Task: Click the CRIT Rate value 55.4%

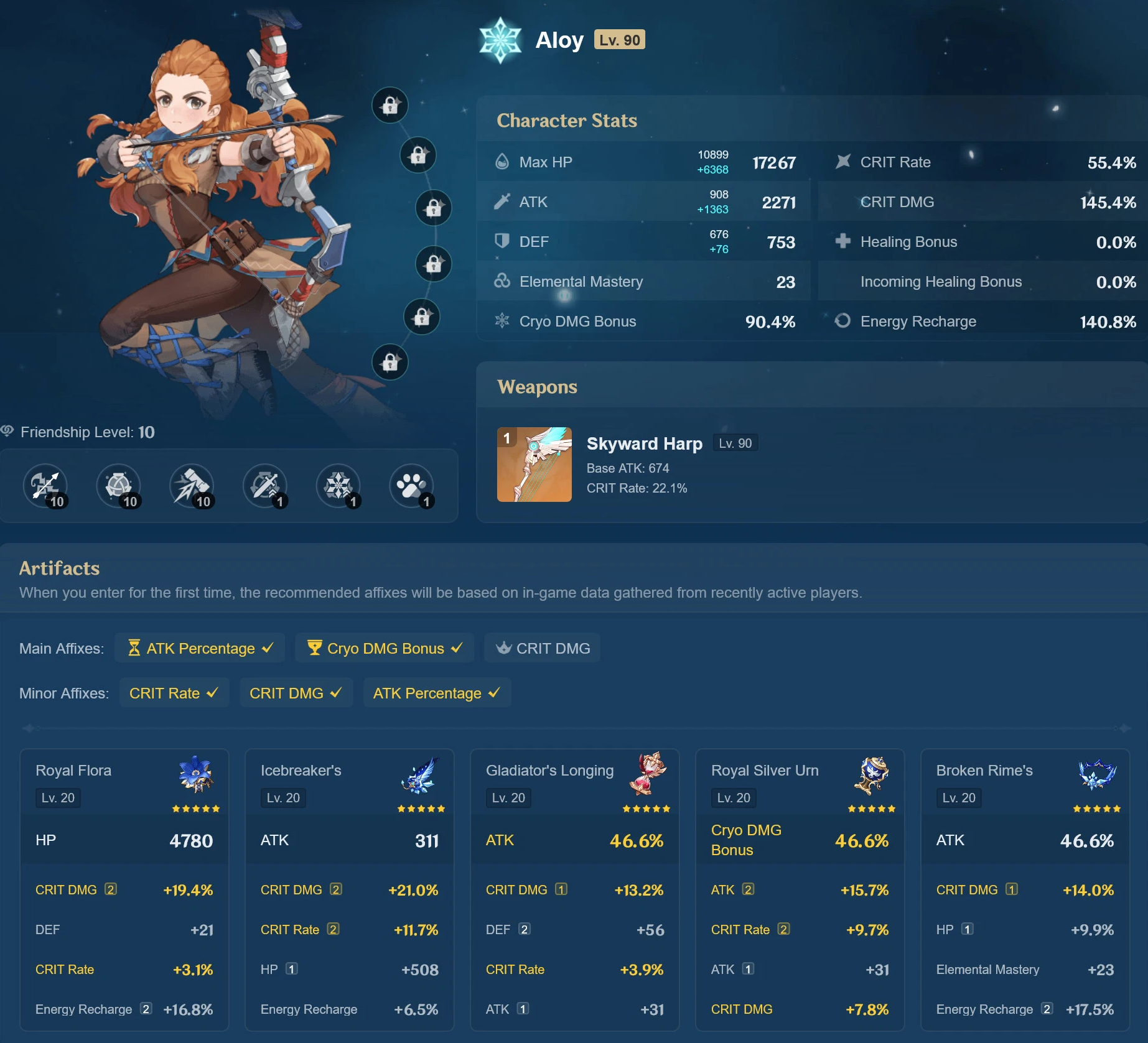Action: point(1112,162)
